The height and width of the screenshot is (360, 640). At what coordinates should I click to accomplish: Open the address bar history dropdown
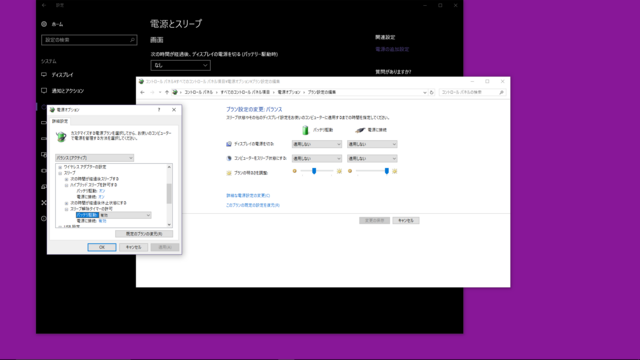click(x=424, y=92)
